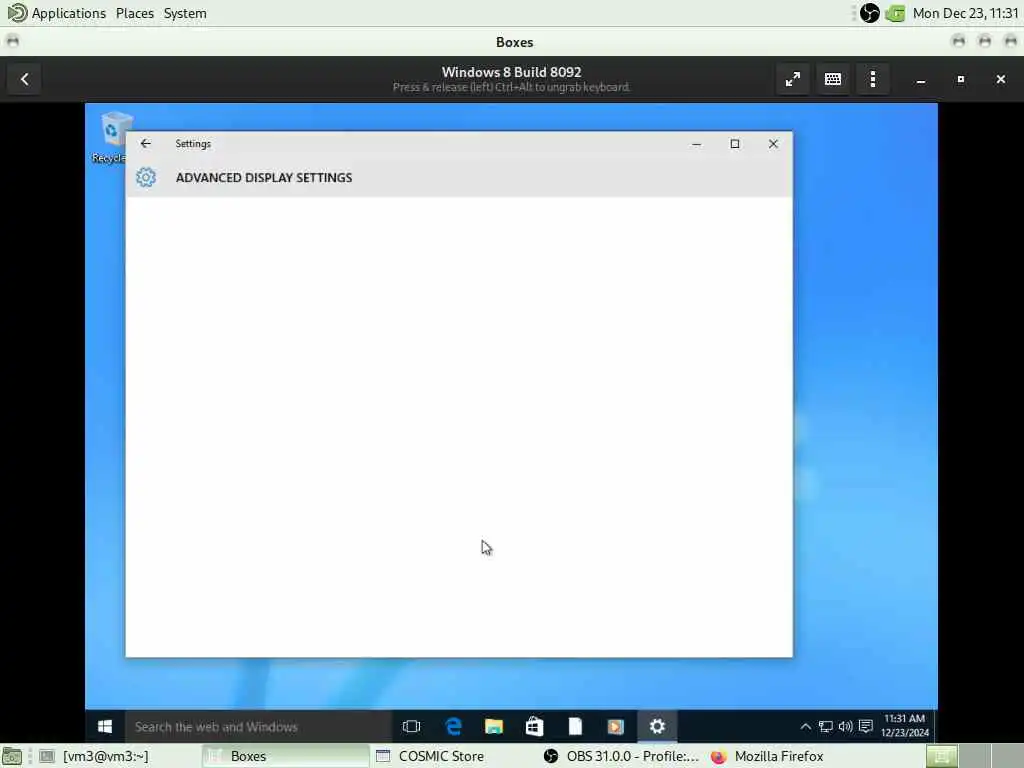
Task: Click workspace switcher first workspace
Action: pyautogui.click(x=941, y=756)
